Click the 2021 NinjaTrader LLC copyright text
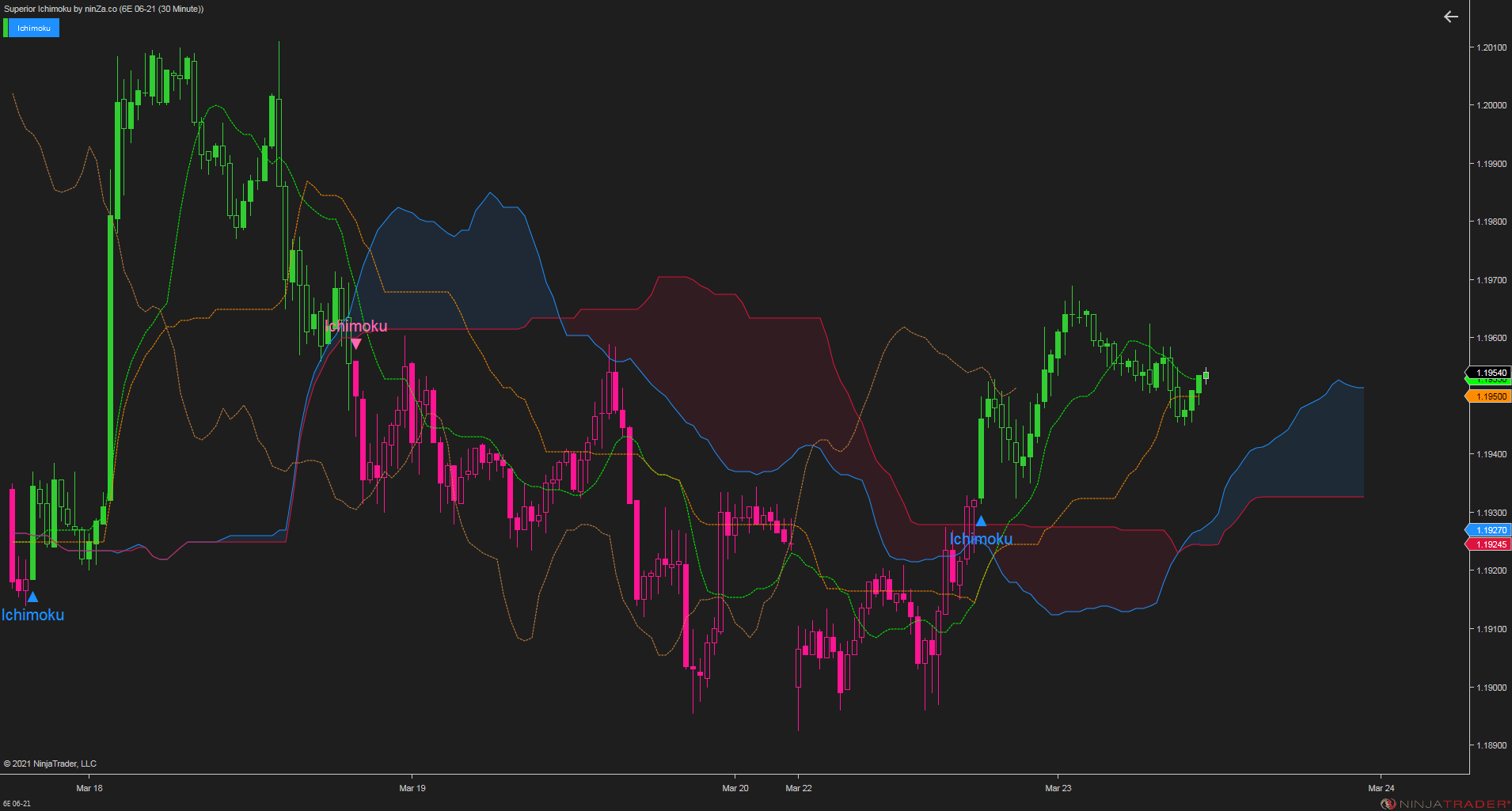Screen dimensions: 1512x811 coord(51,763)
